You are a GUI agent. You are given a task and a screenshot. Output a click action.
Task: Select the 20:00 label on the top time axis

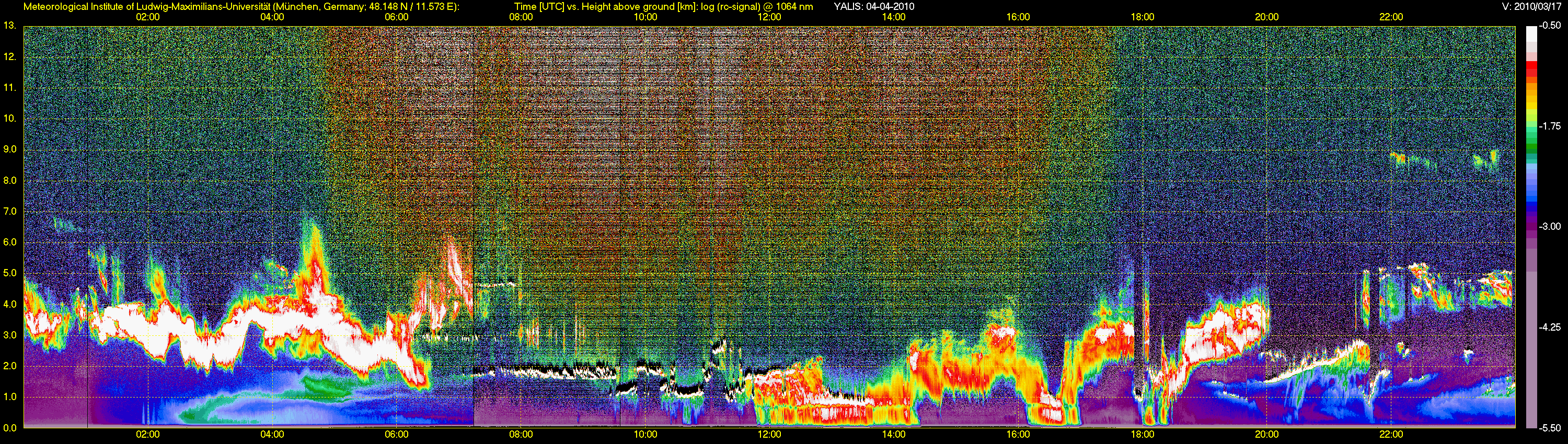click(1267, 17)
